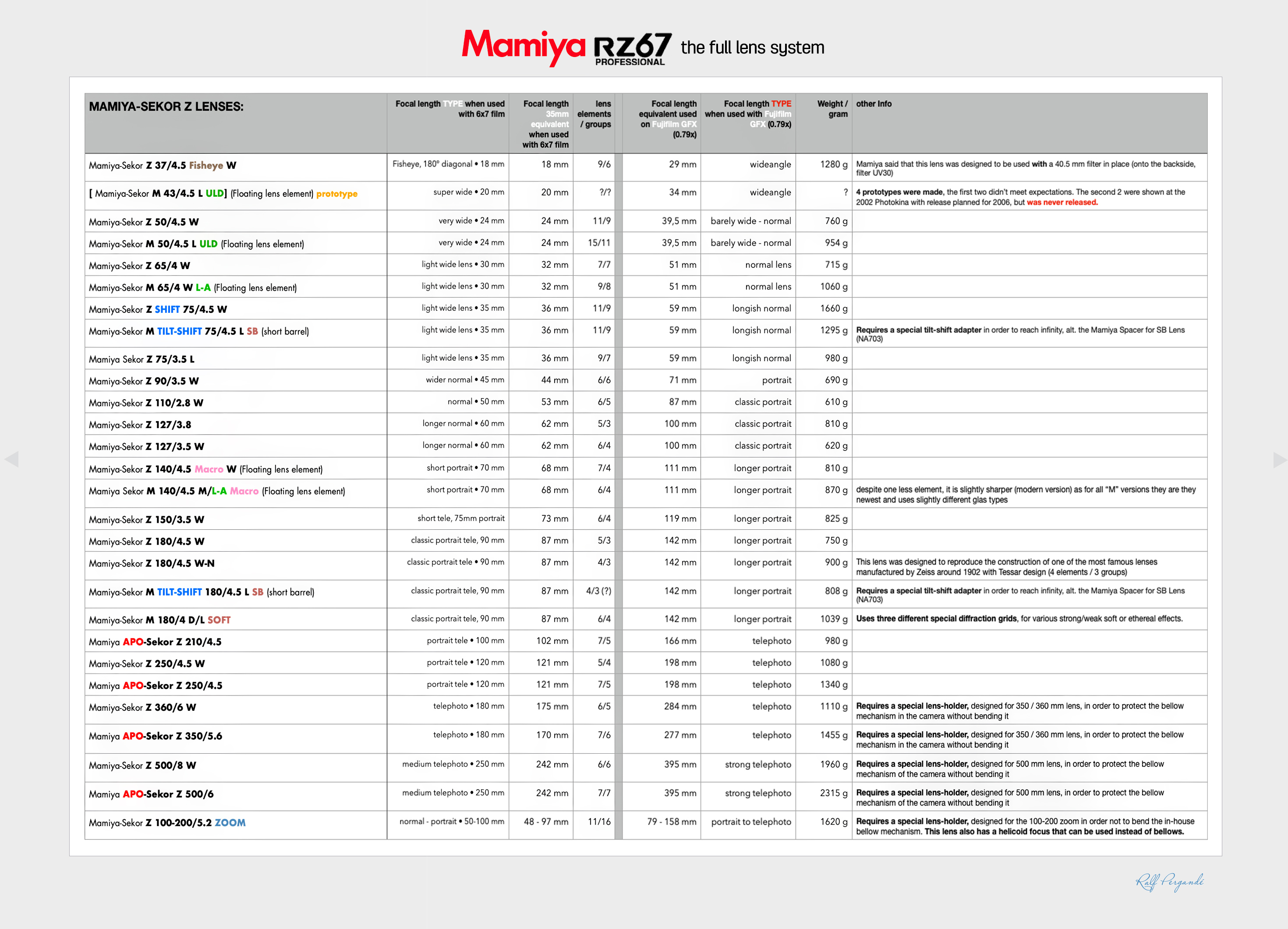The width and height of the screenshot is (1288, 929).
Task: Click the Zeiss Tessar design info note
Action: tap(1006, 567)
